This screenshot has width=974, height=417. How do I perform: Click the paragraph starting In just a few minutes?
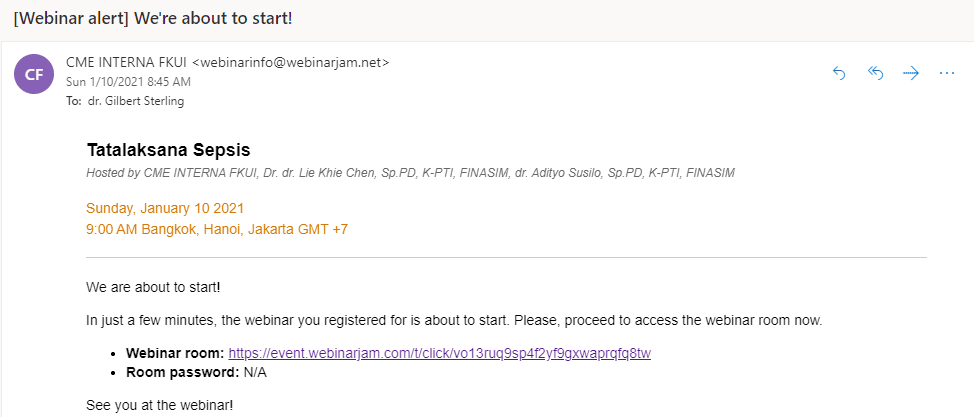454,321
